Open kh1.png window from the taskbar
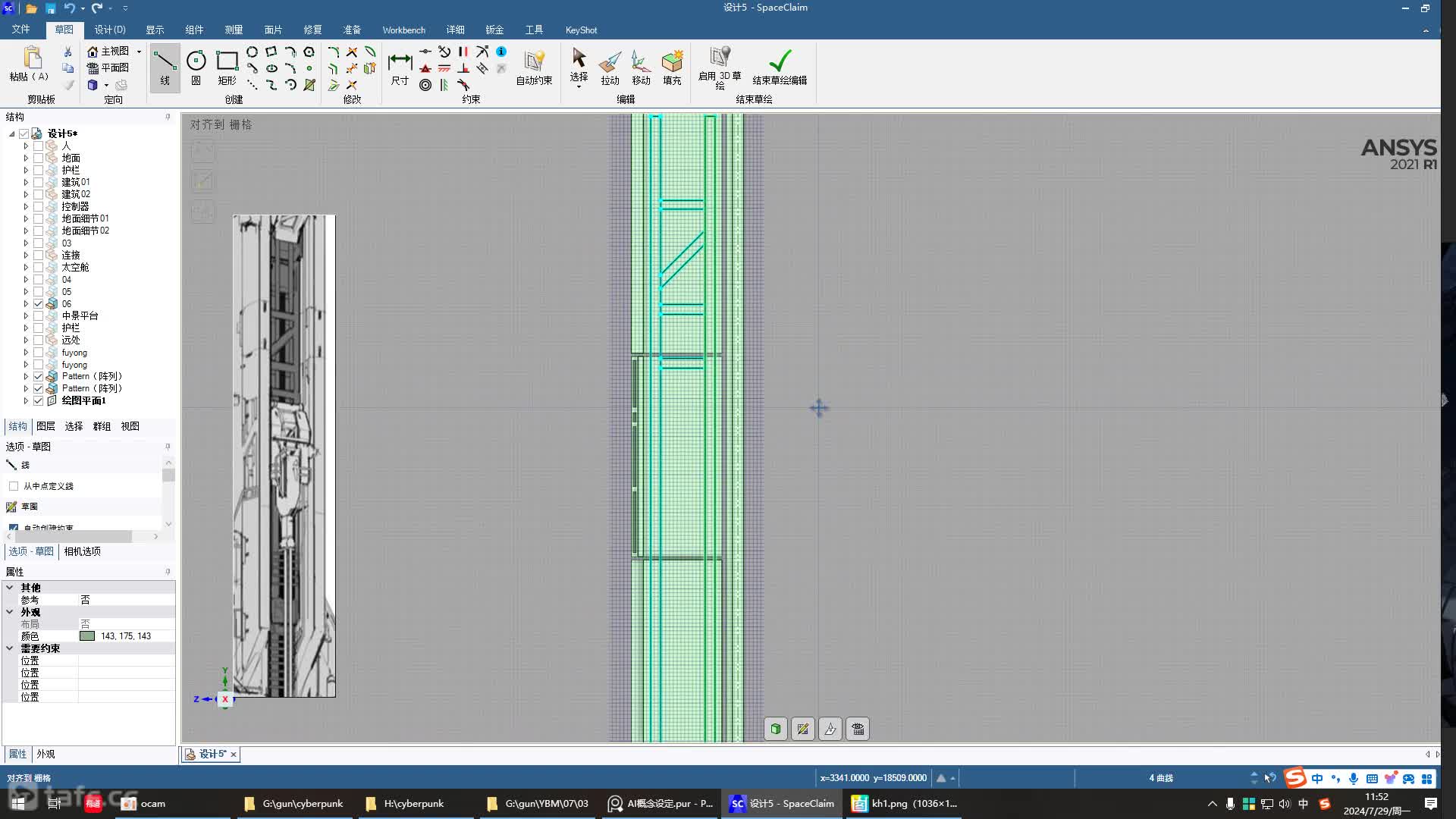 (904, 803)
